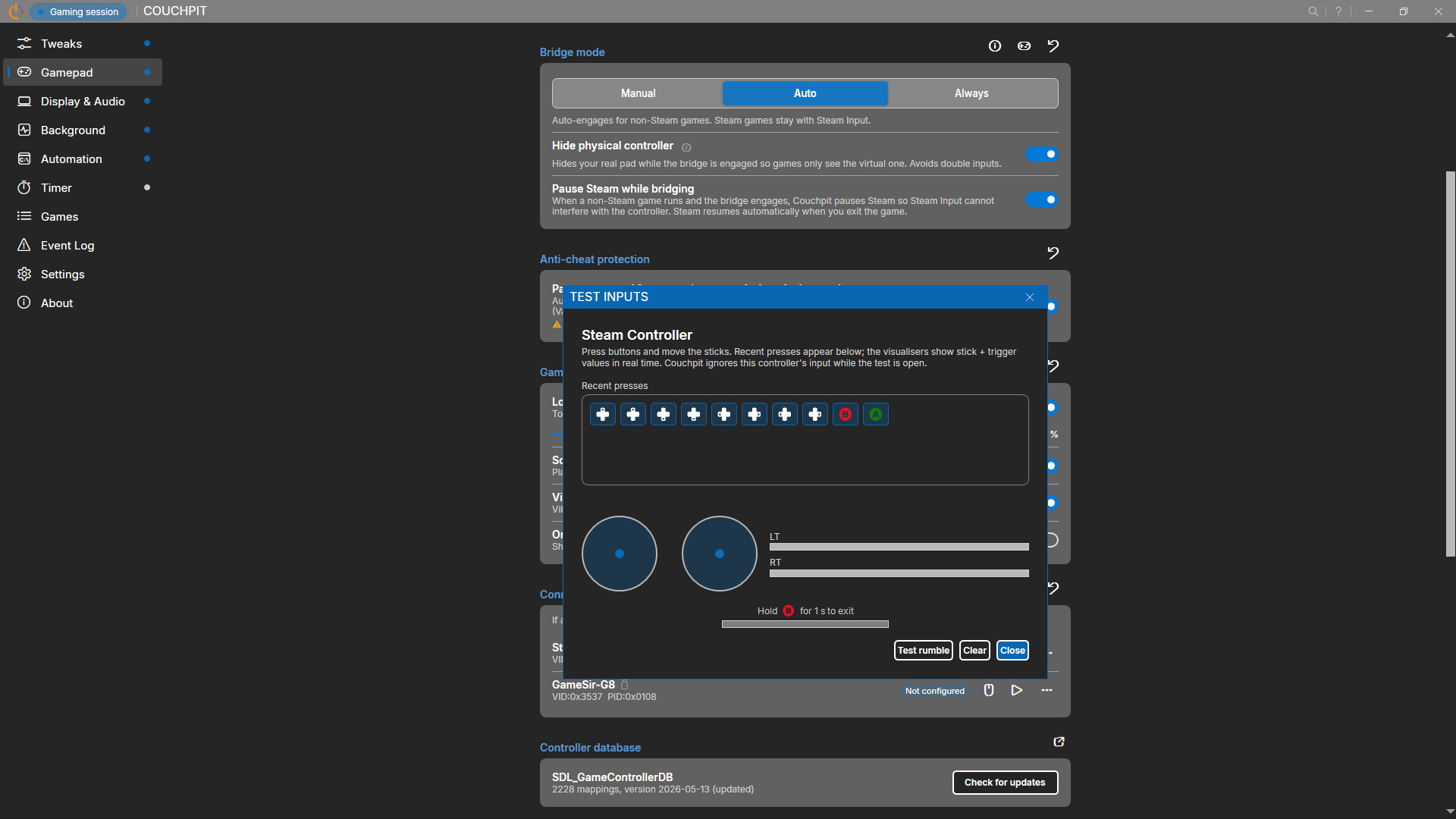The width and height of the screenshot is (1456, 819).
Task: Click the Gaming session status pill
Action: point(78,11)
